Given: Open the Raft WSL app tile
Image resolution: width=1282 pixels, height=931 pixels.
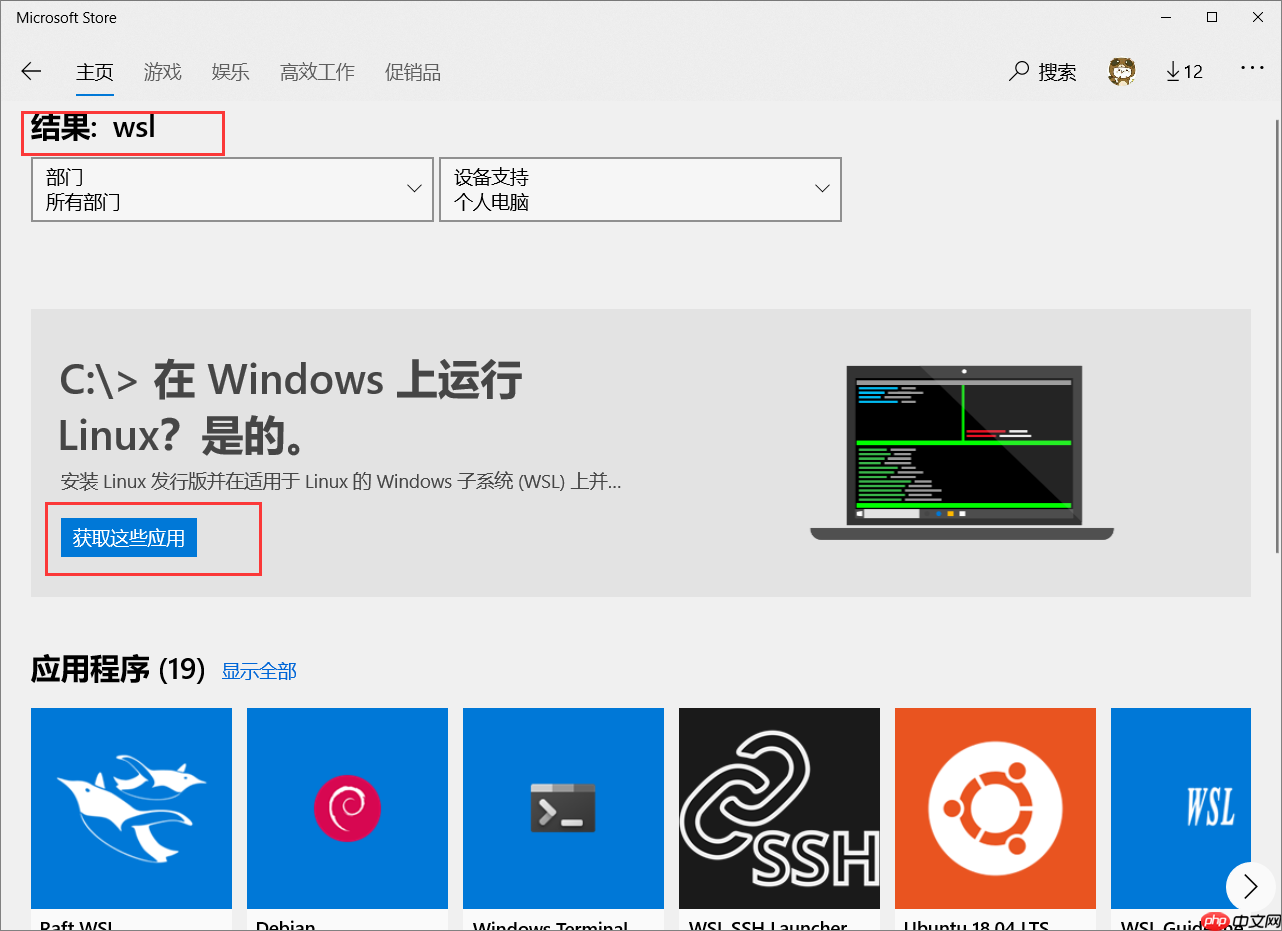Looking at the screenshot, I should [131, 808].
